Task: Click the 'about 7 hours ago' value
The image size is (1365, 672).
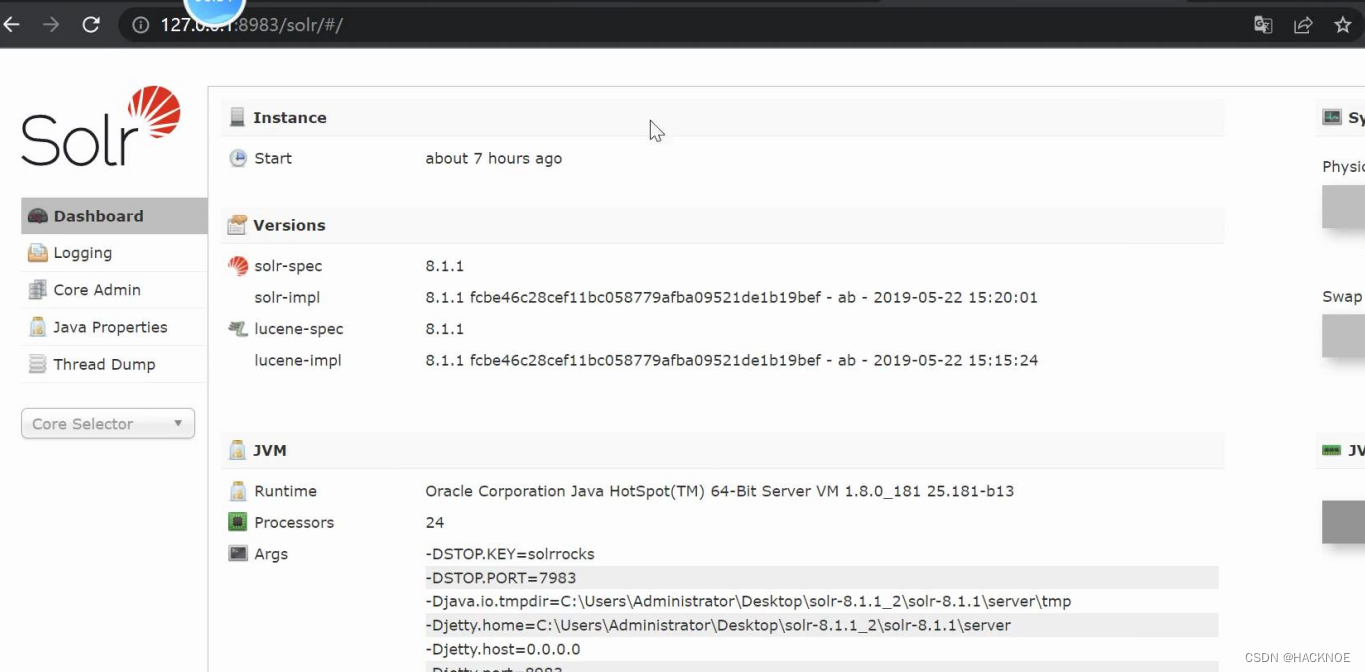Action: pos(494,158)
